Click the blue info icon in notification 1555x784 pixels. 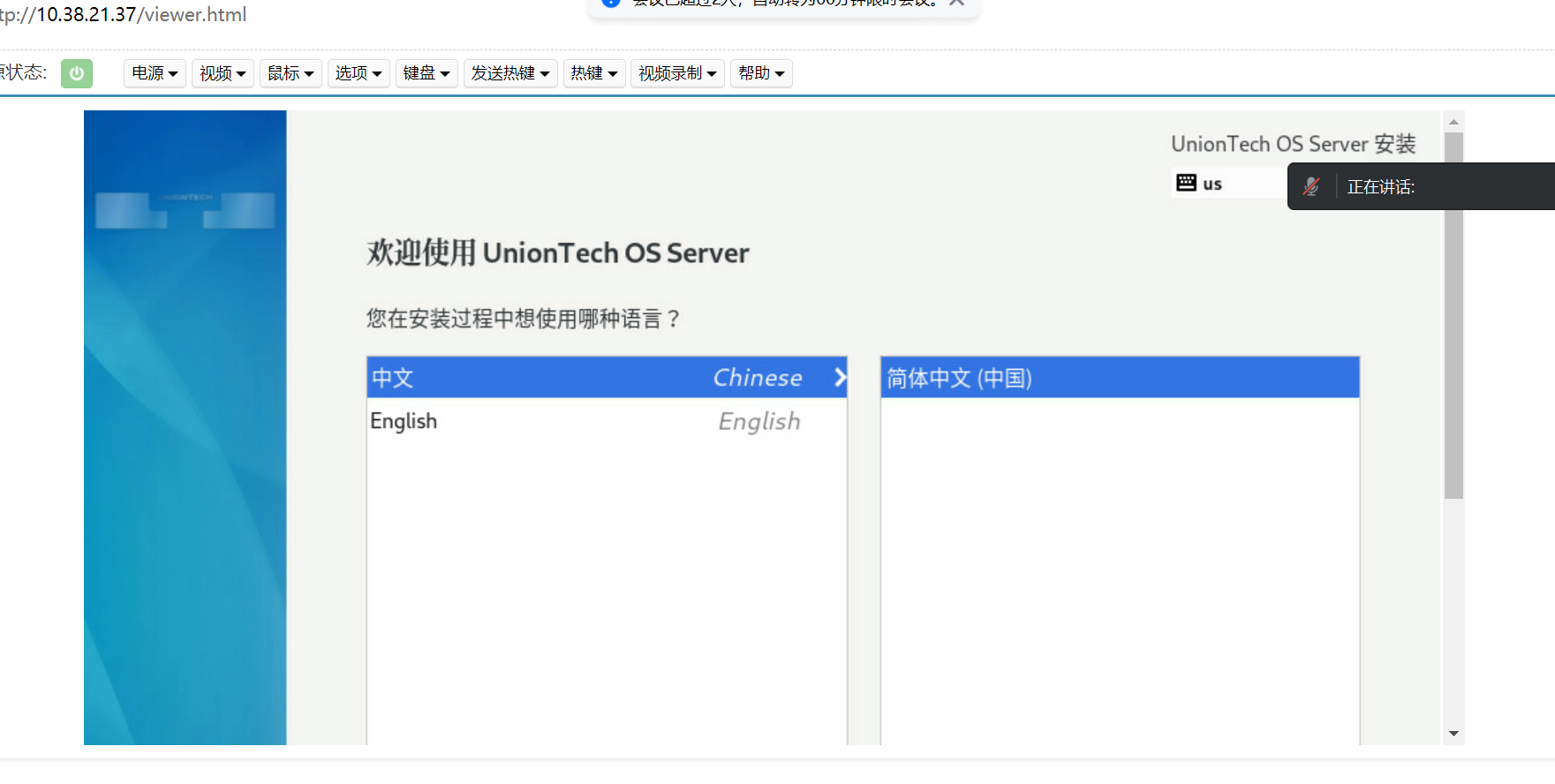click(x=611, y=3)
